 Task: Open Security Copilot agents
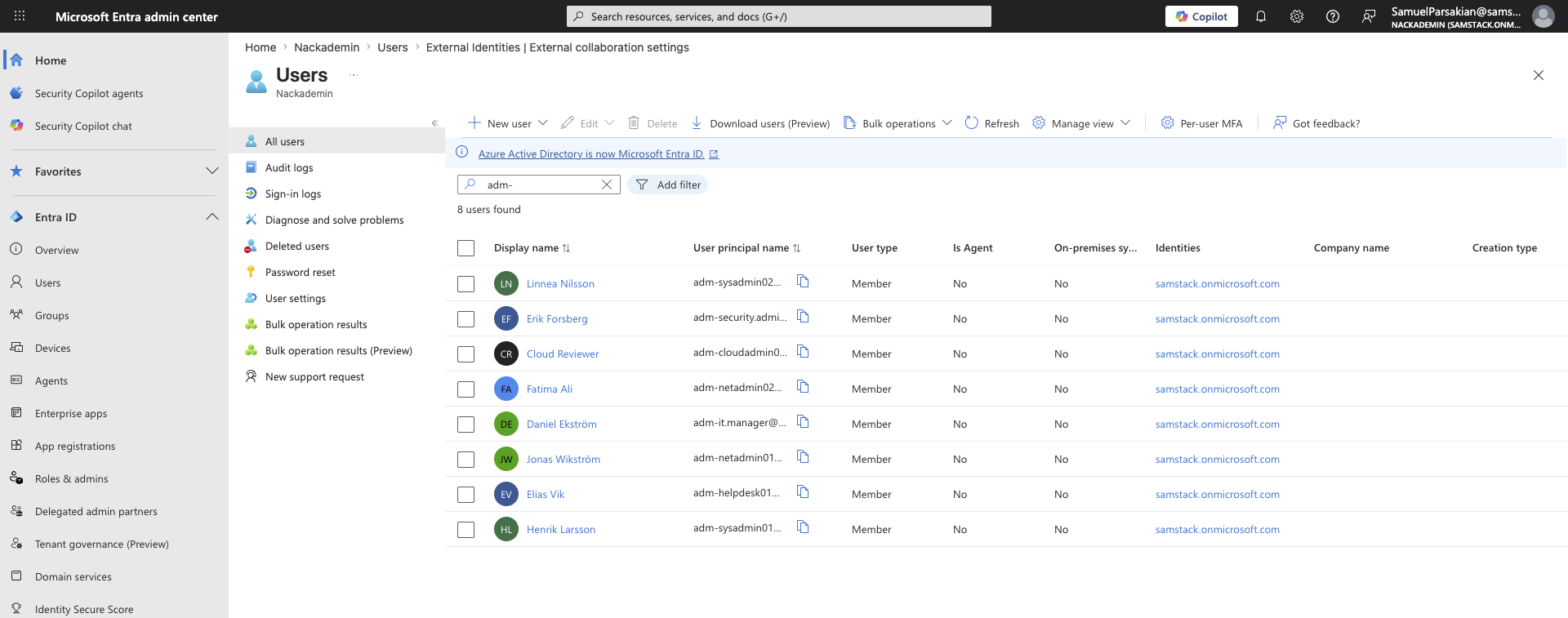tap(89, 93)
